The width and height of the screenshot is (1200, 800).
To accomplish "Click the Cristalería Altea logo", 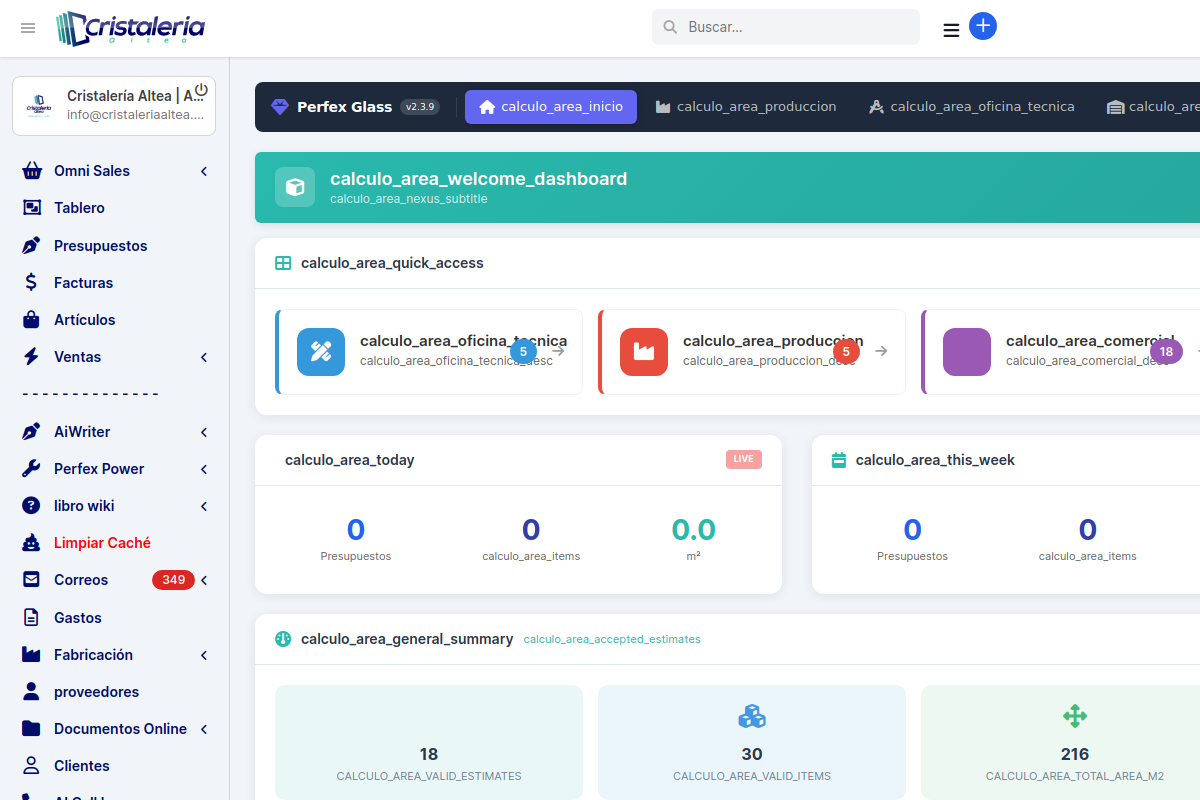I will point(130,28).
